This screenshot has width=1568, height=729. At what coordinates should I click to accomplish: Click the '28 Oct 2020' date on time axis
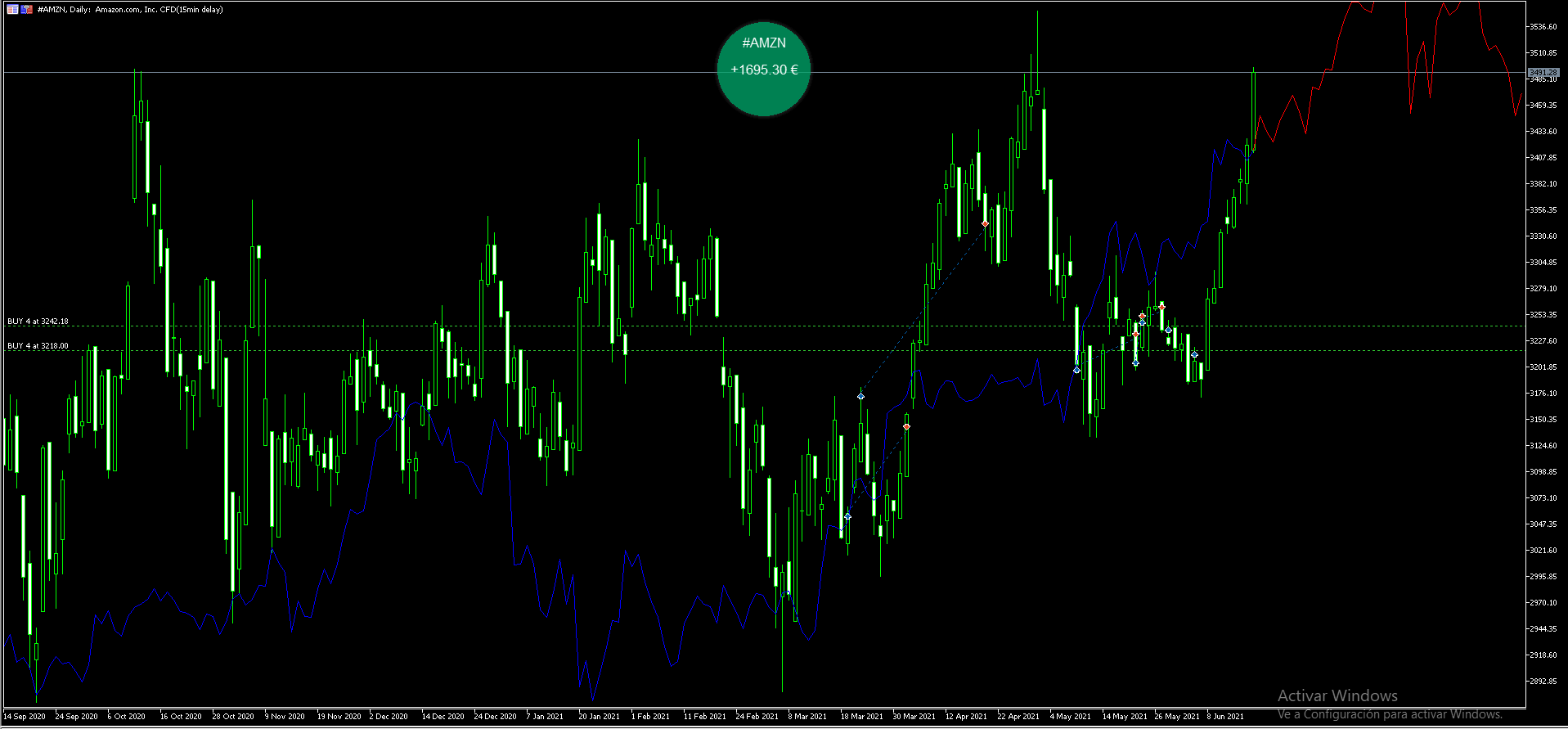(234, 717)
